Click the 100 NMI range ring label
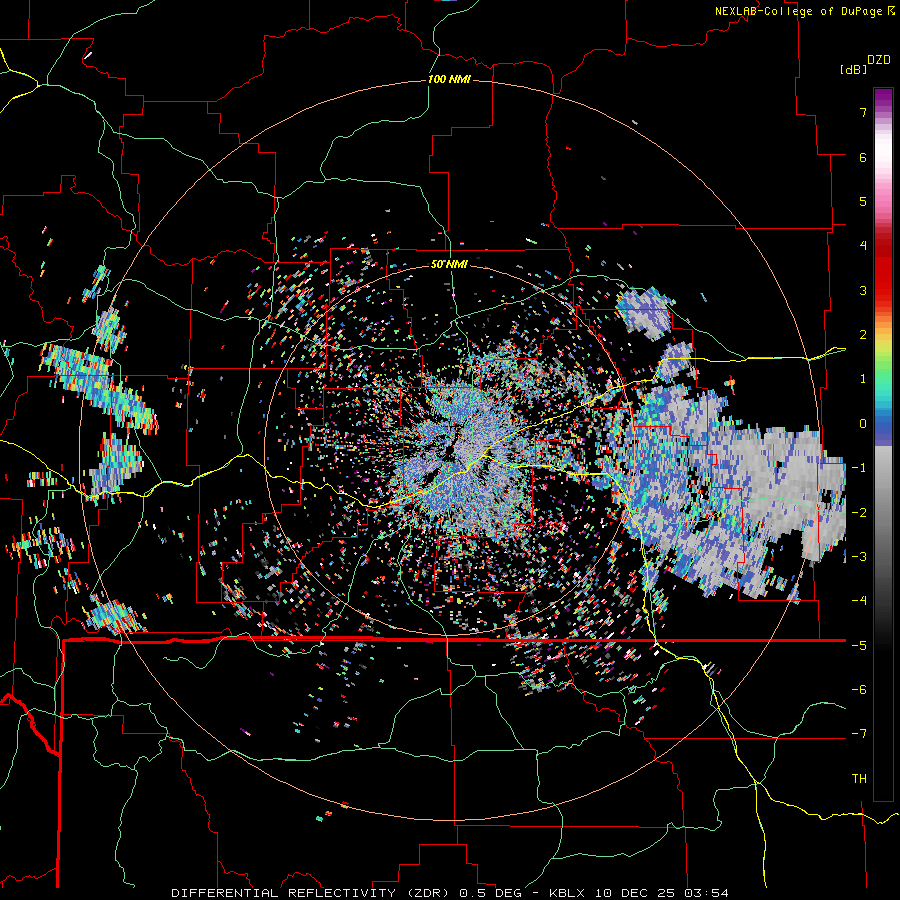 [x=449, y=79]
